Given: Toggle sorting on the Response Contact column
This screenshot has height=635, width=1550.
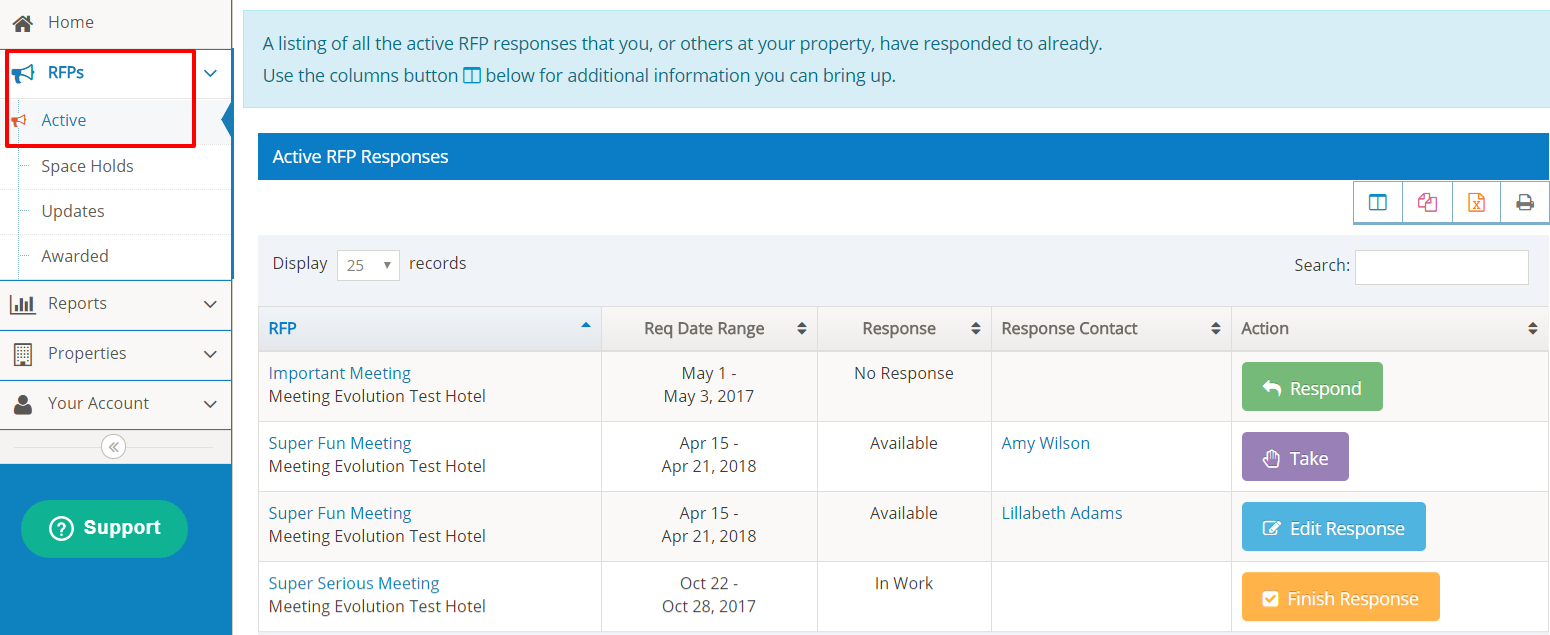Looking at the screenshot, I should click(x=1215, y=328).
